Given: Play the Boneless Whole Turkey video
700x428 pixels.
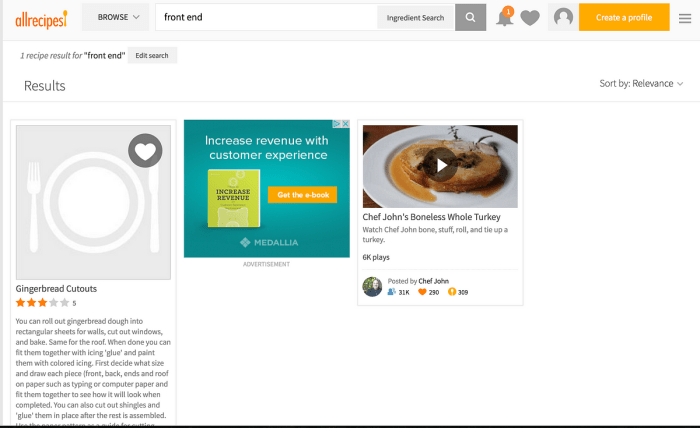Looking at the screenshot, I should click(x=440, y=165).
